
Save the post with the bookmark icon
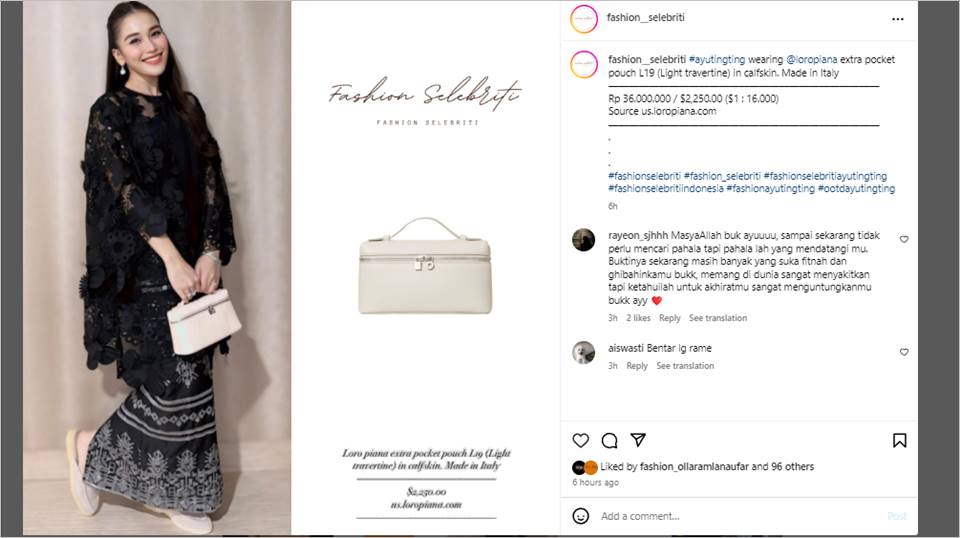[899, 440]
